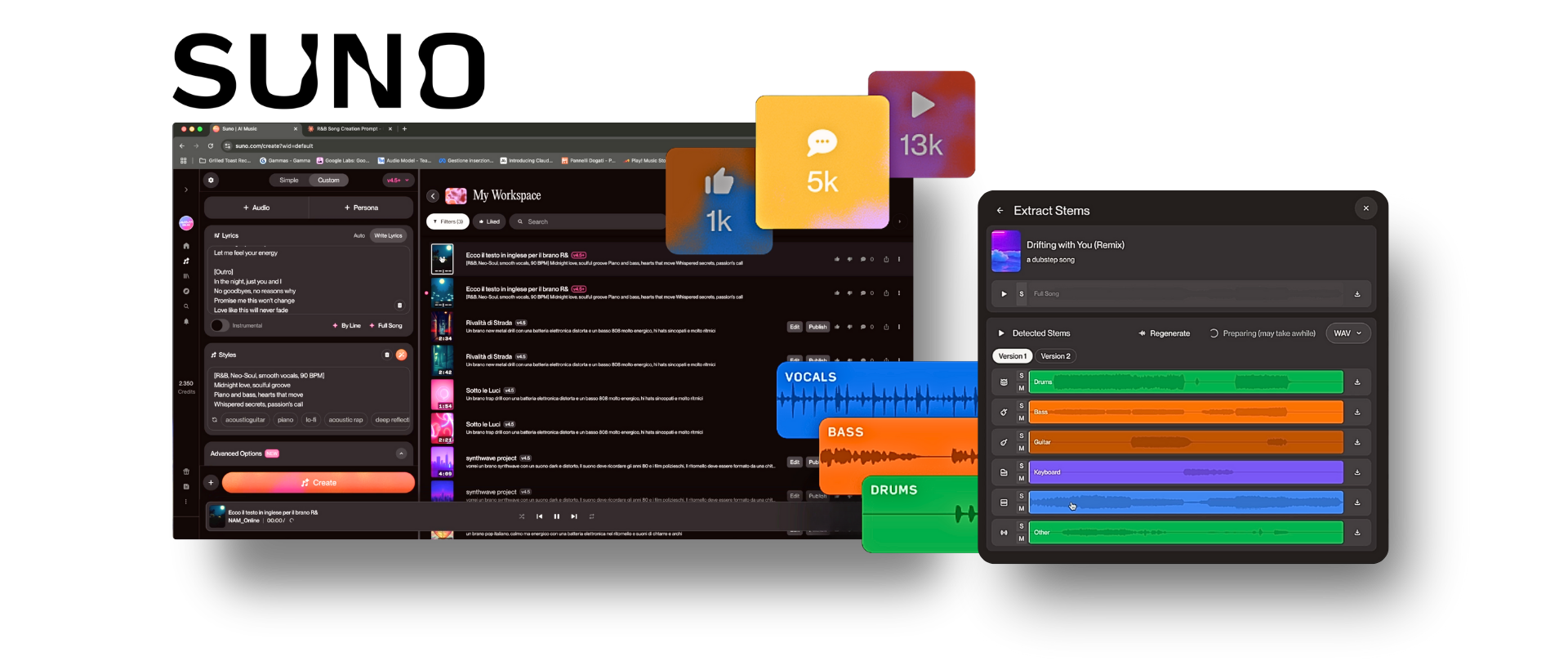1568x670 pixels.
Task: Open a new browser tab
Action: point(404,129)
